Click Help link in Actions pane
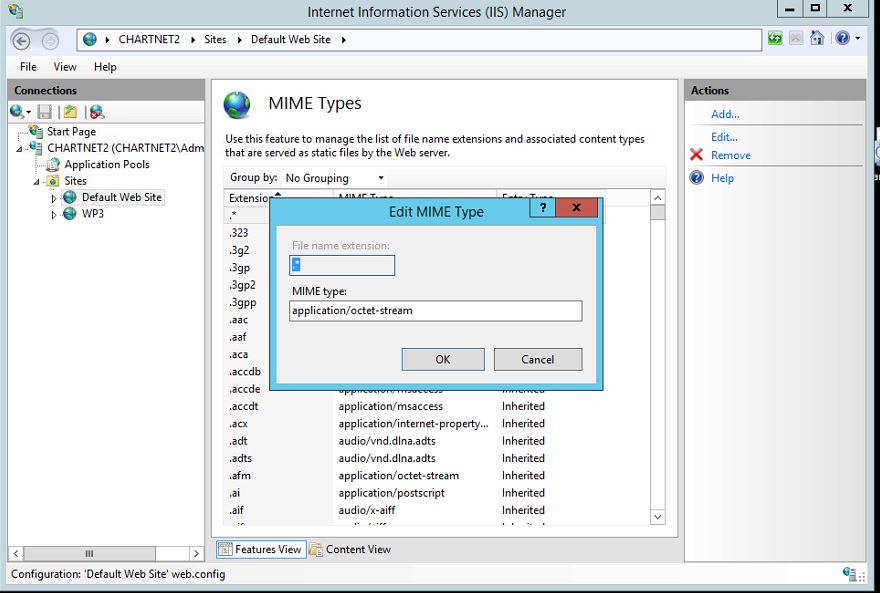880x593 pixels. click(x=722, y=178)
